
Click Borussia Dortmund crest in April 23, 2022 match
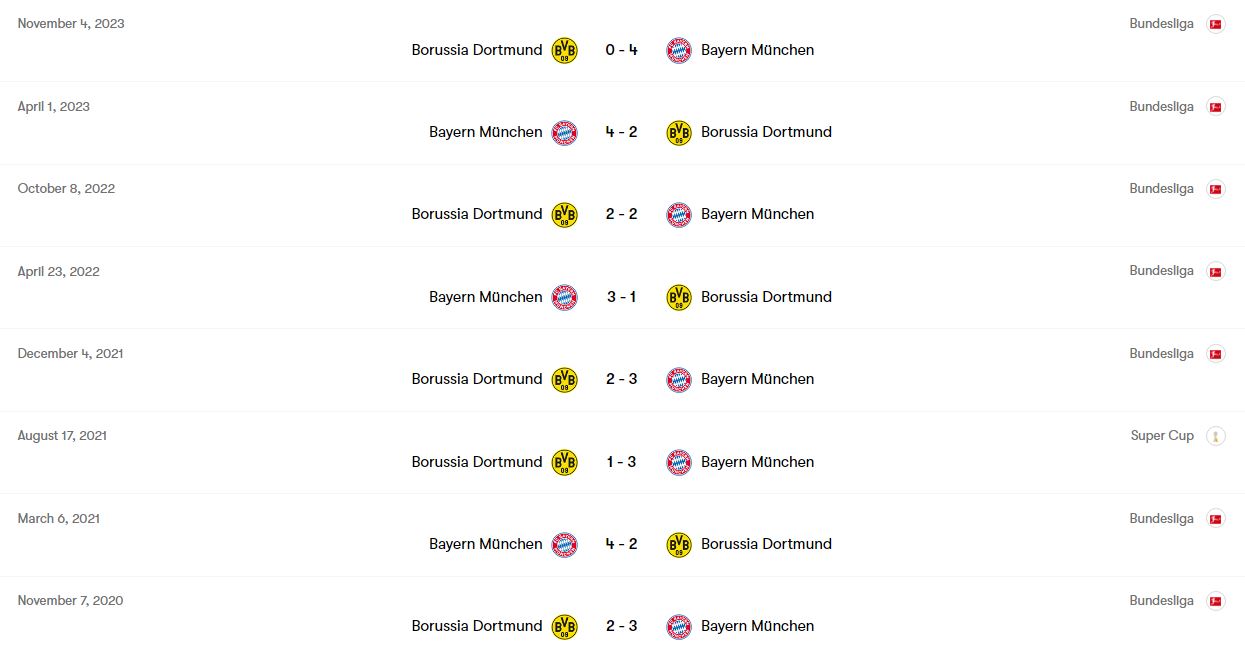click(x=679, y=297)
